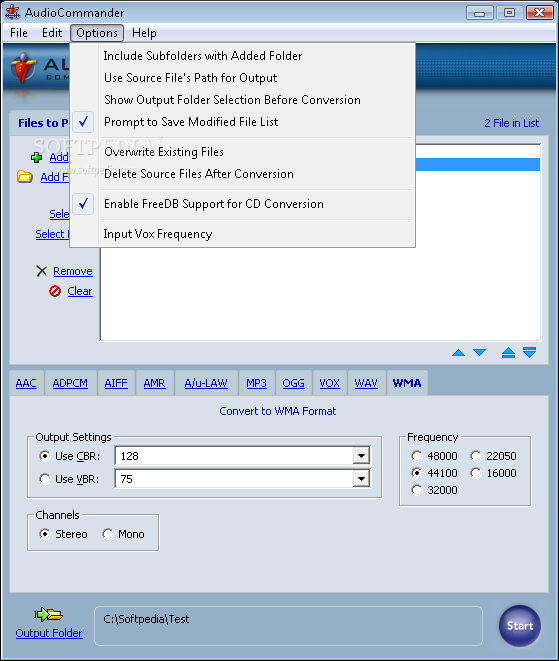The image size is (559, 661).
Task: Close the Options menu
Action: click(97, 33)
